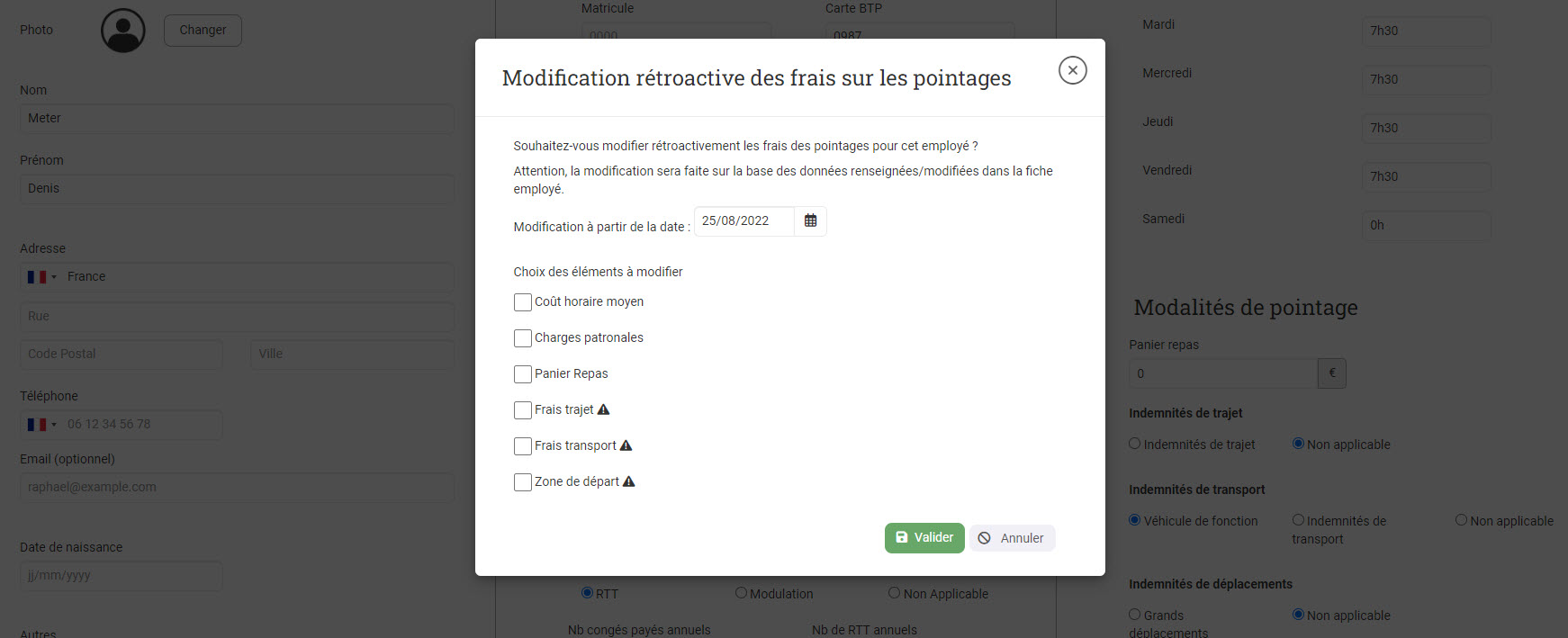Screen dimensions: 1568x638
Task: Click the warning icon beside Frais transport
Action: pos(626,445)
